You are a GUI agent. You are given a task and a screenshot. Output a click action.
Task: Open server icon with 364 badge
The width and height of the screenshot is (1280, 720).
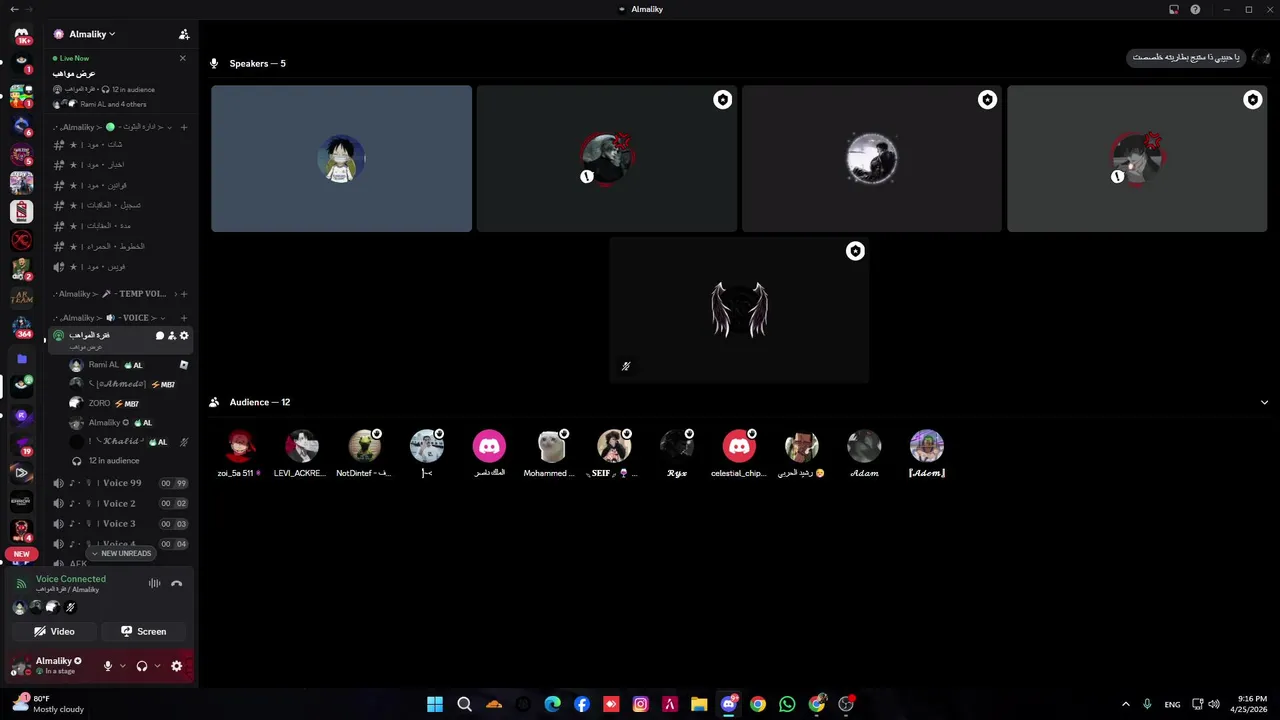(x=22, y=327)
